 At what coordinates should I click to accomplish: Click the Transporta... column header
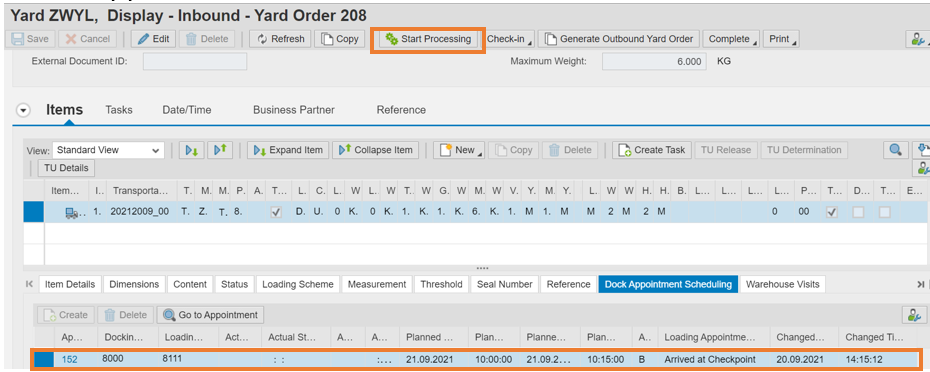pyautogui.click(x=141, y=190)
